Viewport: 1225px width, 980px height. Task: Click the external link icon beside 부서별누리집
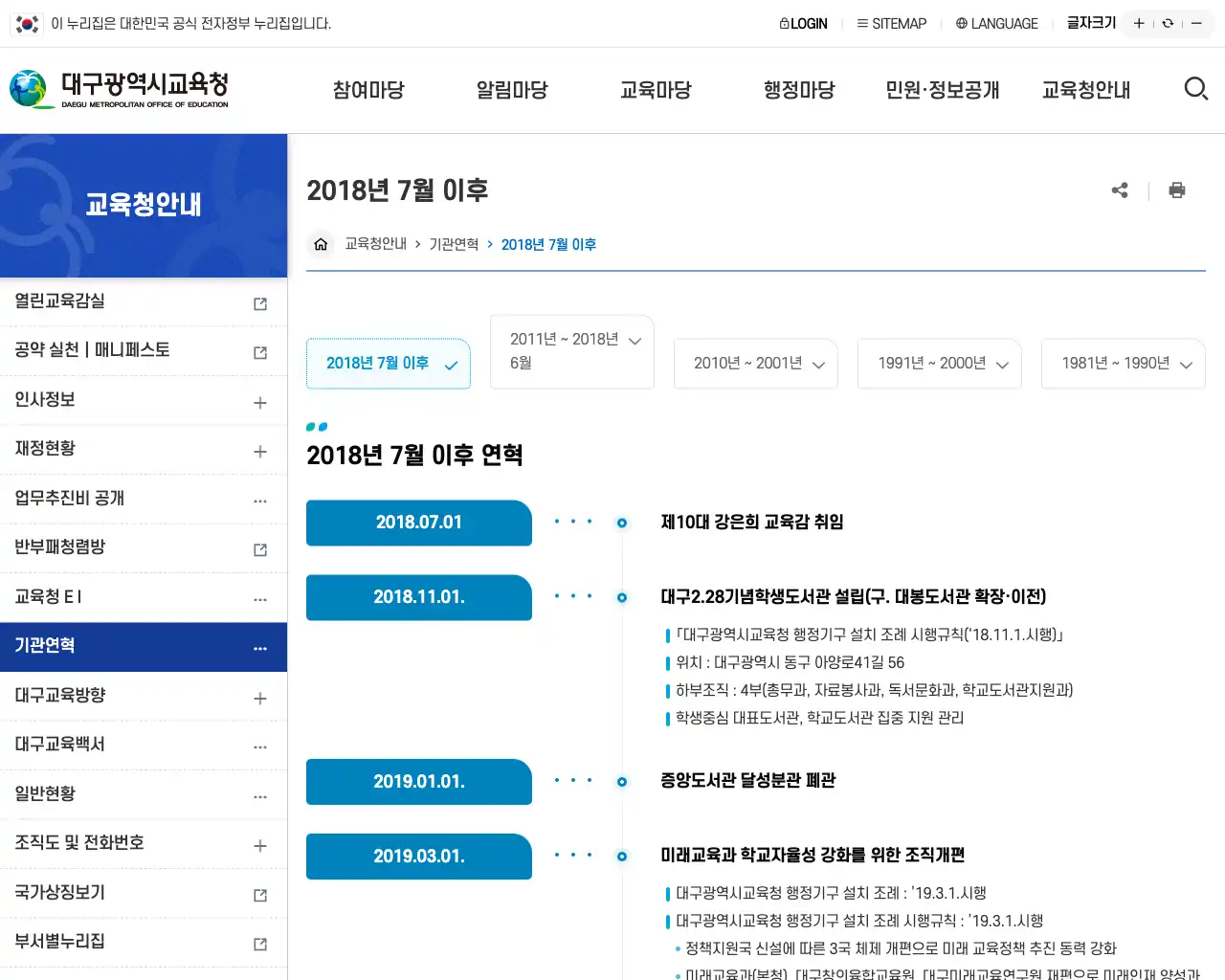pyautogui.click(x=259, y=943)
